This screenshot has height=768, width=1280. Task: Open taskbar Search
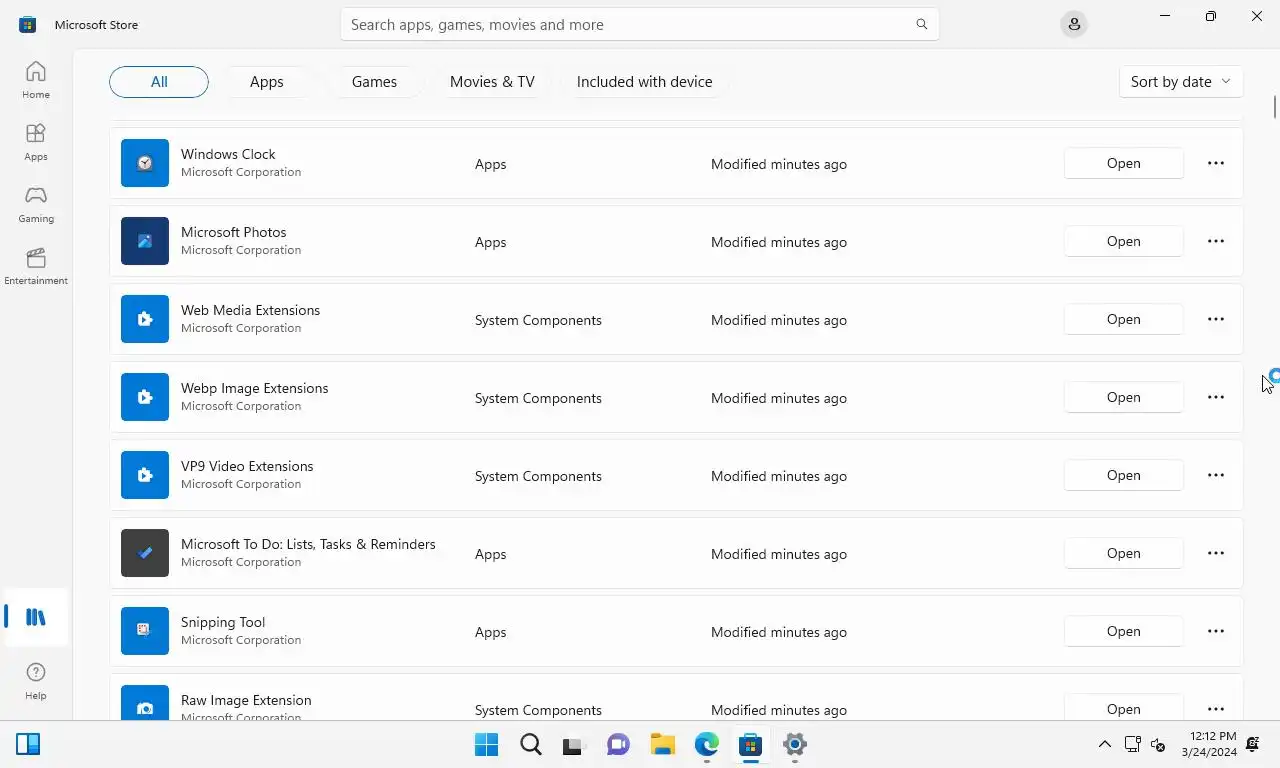[531, 744]
